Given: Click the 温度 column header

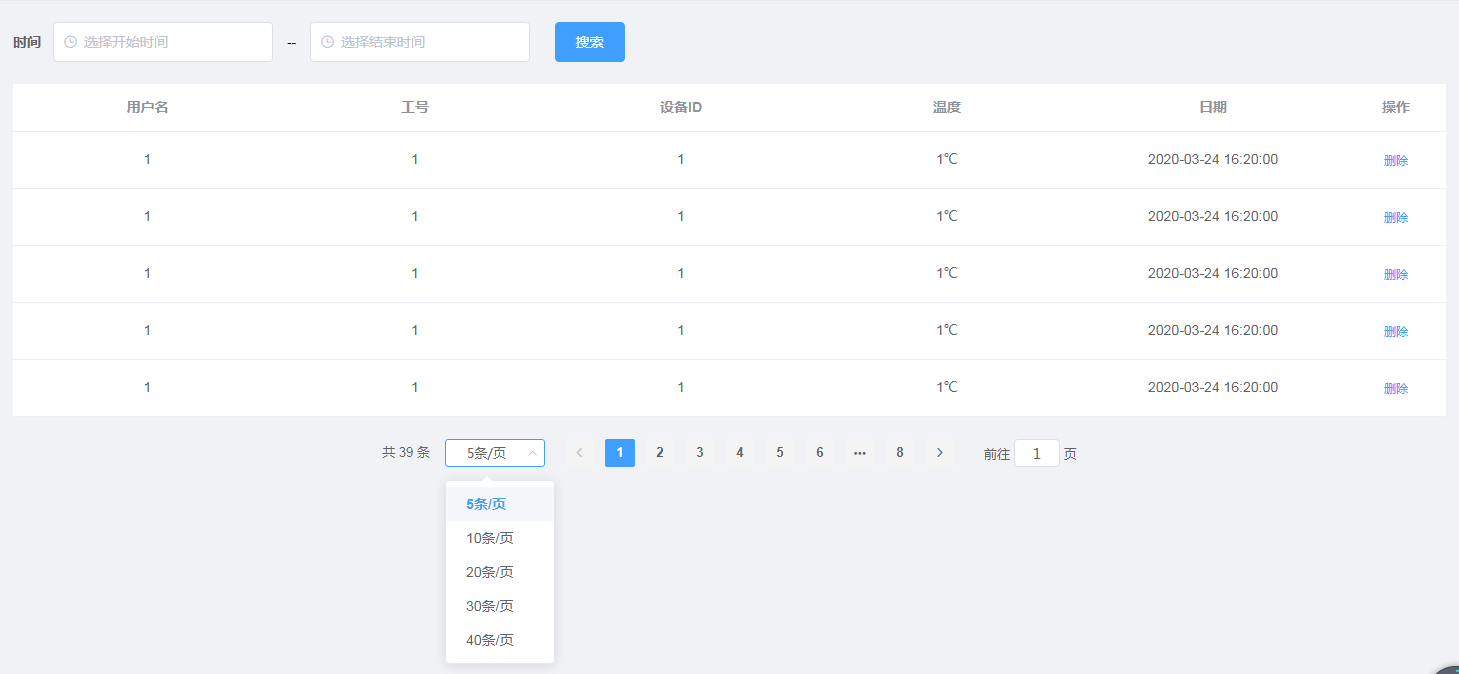Looking at the screenshot, I should click(x=945, y=106).
